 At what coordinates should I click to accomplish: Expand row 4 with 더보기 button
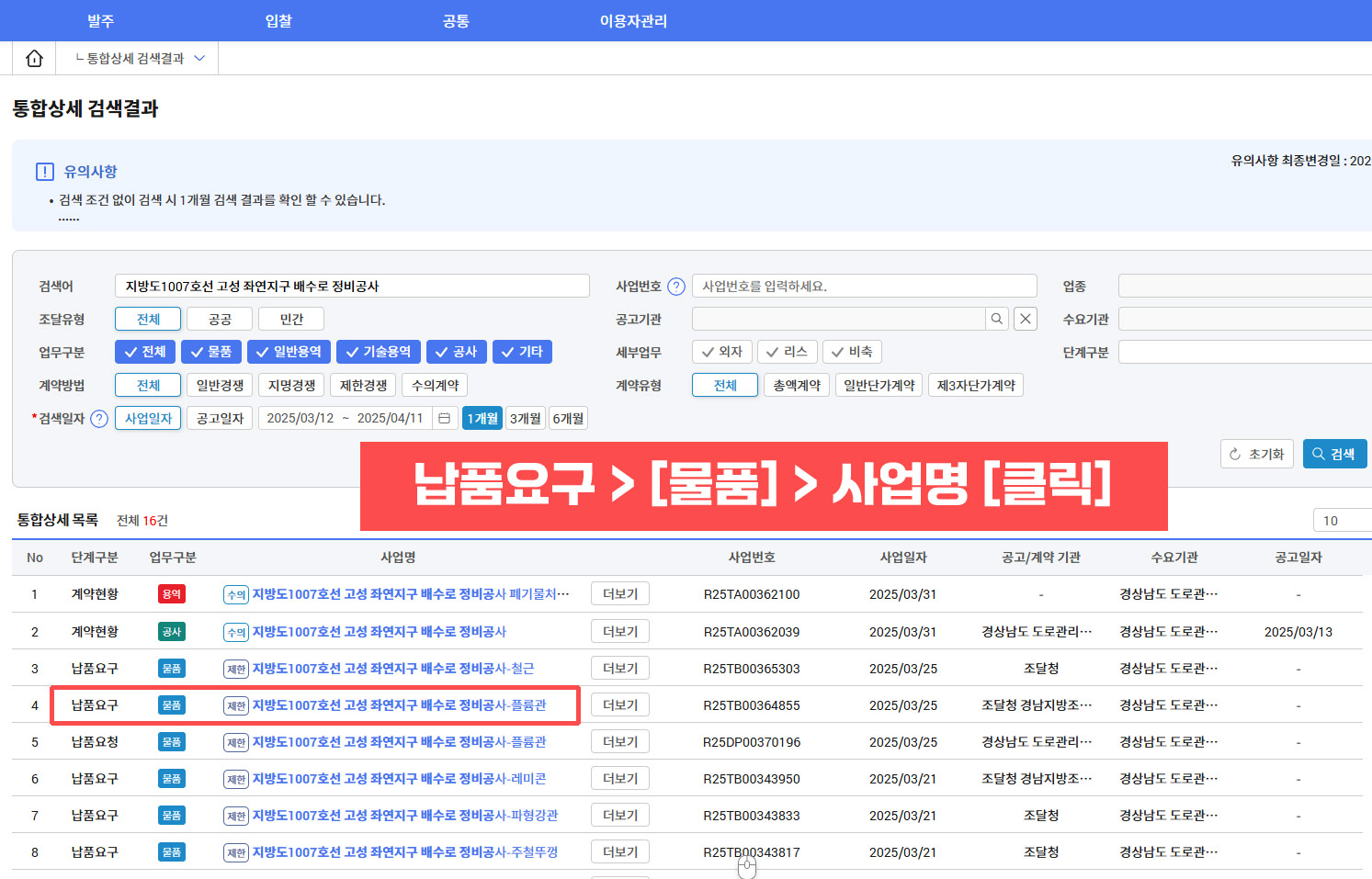(620, 704)
